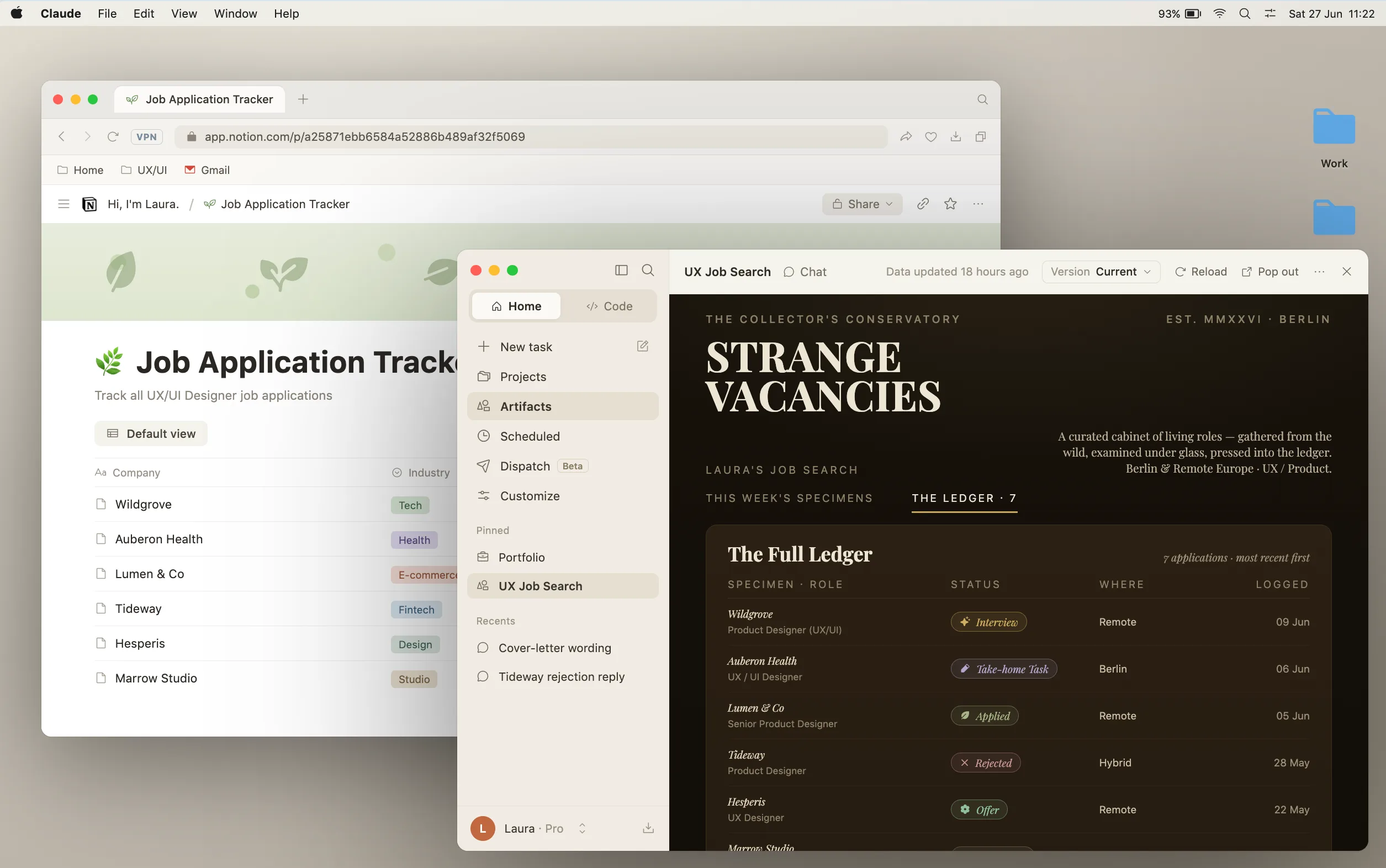Open the Work folder on the desktop

pos(1334,139)
